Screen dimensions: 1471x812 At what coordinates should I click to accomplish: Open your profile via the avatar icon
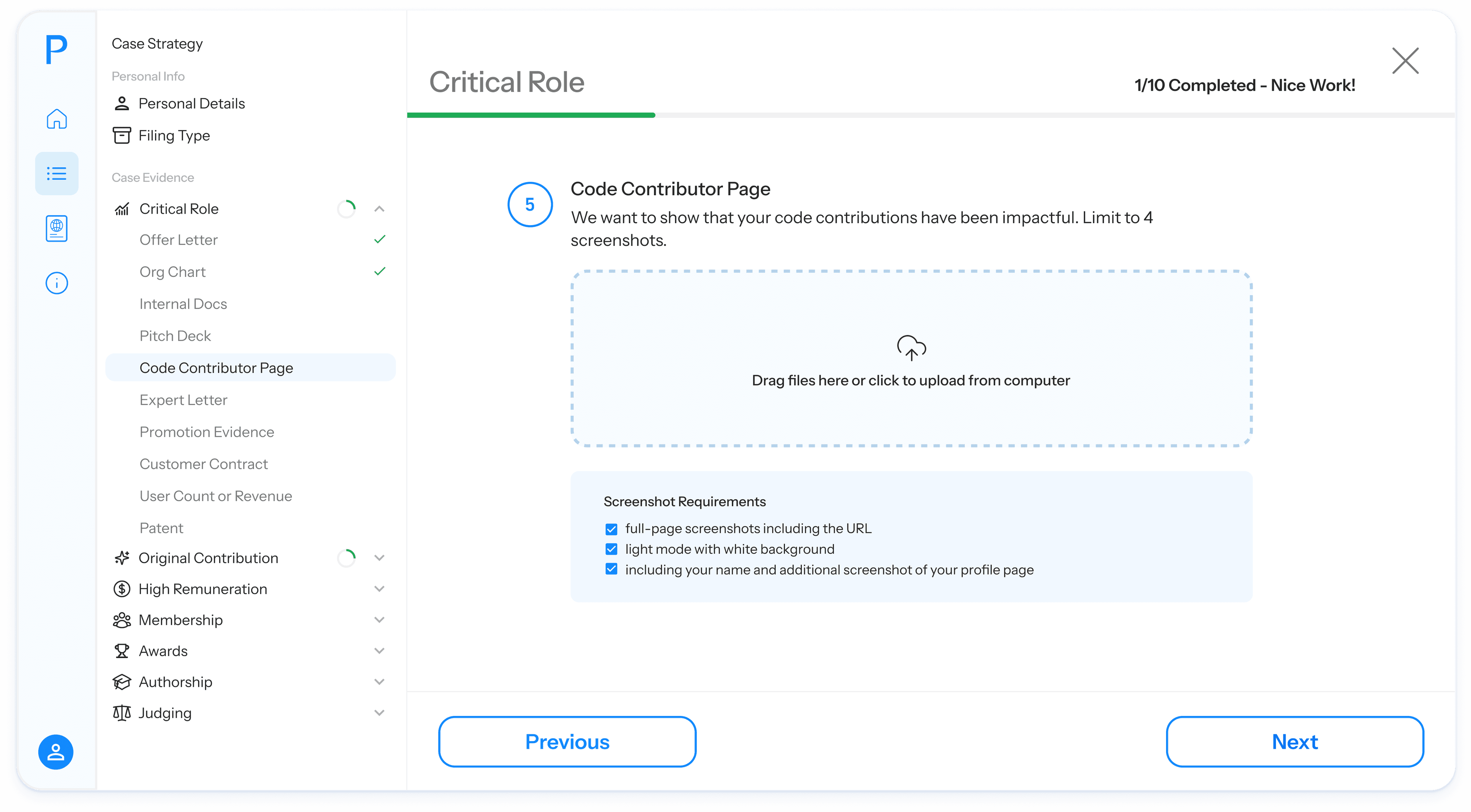(56, 752)
